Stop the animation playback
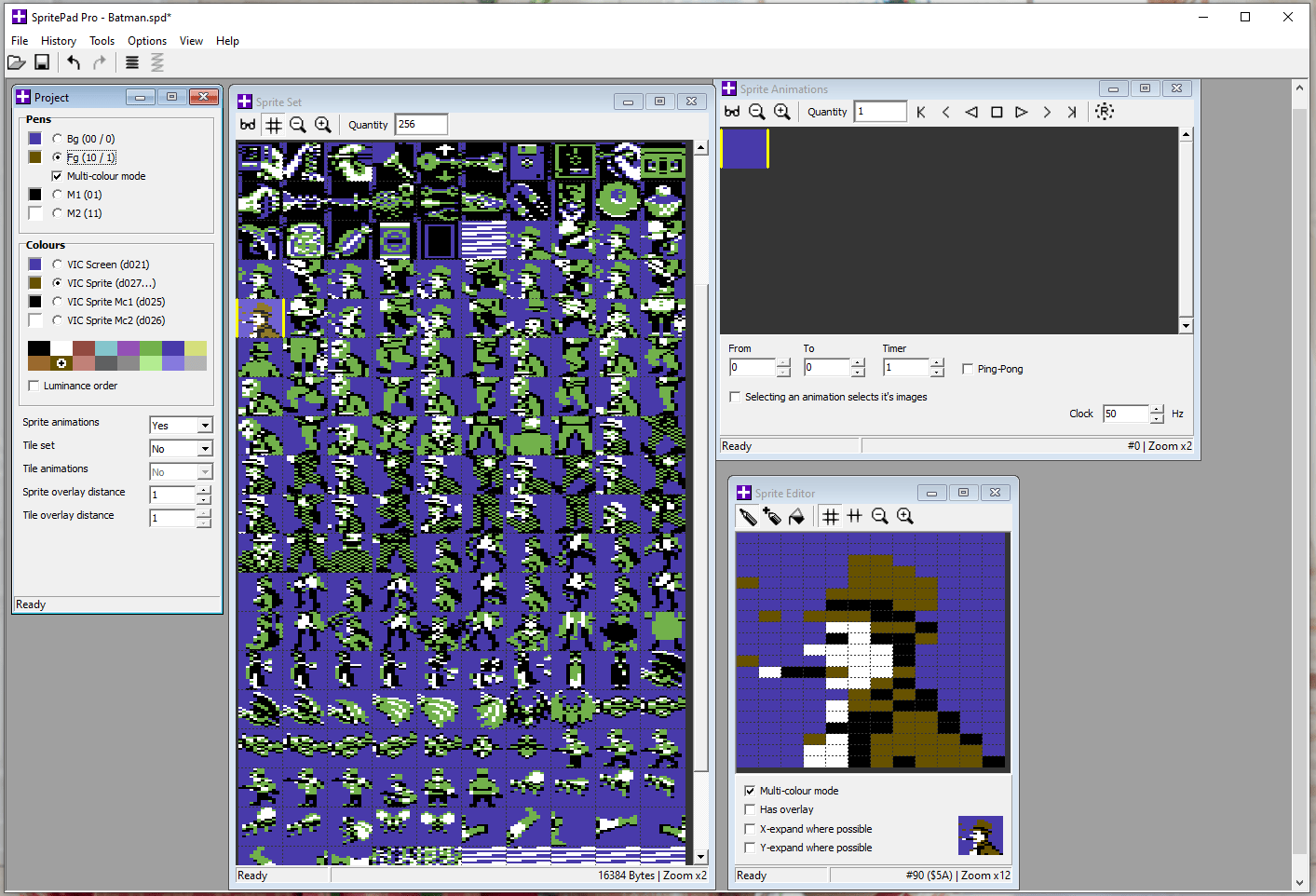The width and height of the screenshot is (1316, 896). [997, 112]
